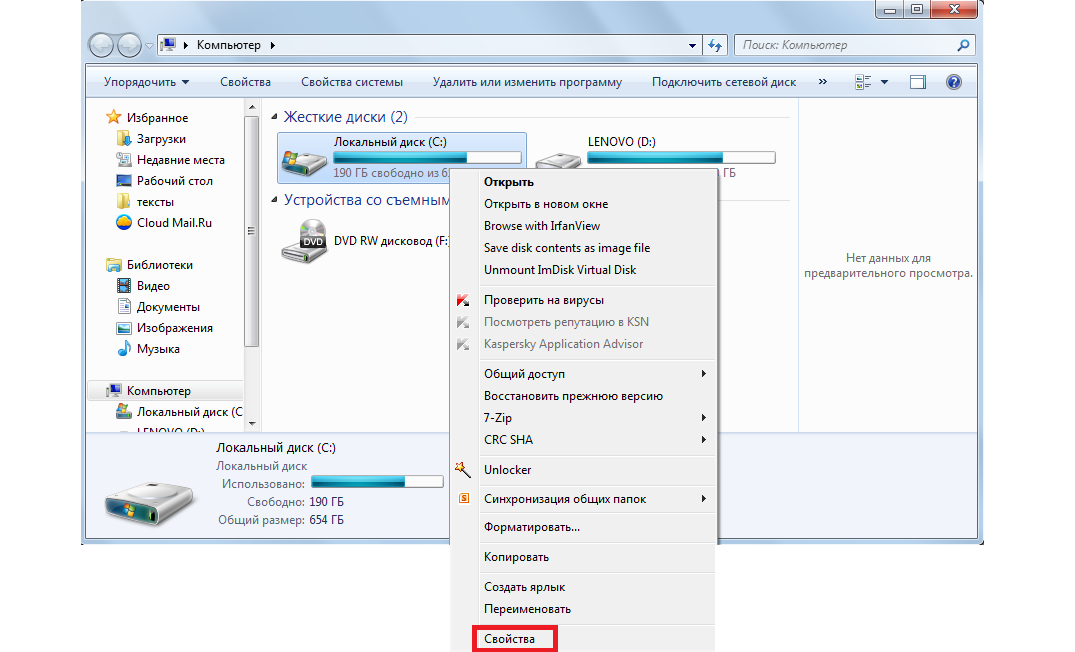The image size is (1075, 652).
Task: Click the Back navigation arrow button
Action: (x=101, y=45)
